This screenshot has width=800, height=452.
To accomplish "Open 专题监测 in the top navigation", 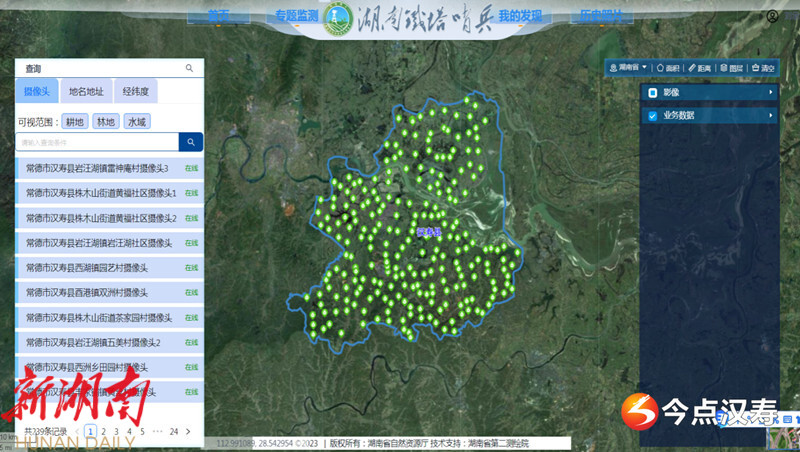I will [294, 16].
